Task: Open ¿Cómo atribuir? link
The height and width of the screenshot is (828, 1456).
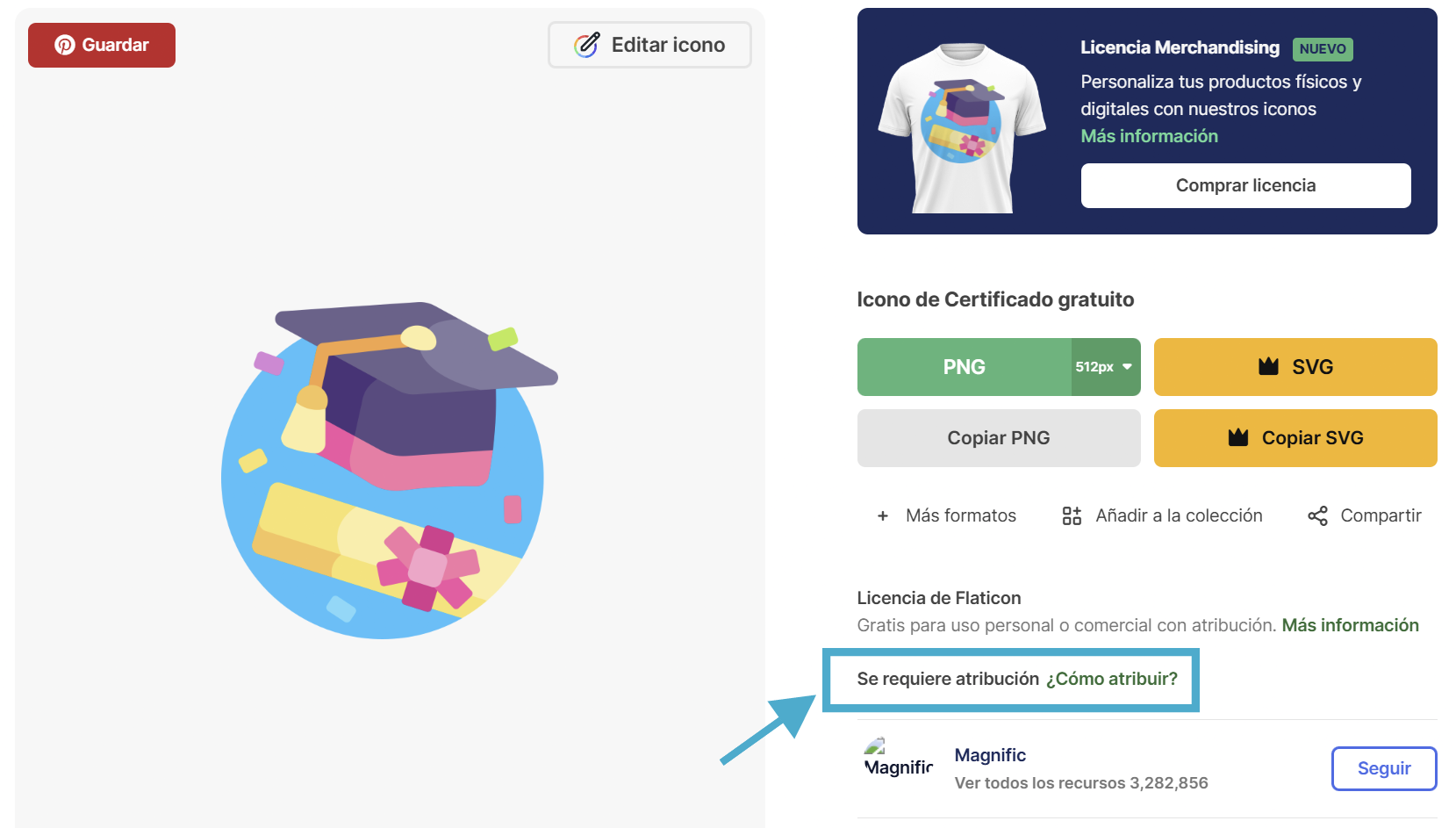Action: tap(1111, 679)
